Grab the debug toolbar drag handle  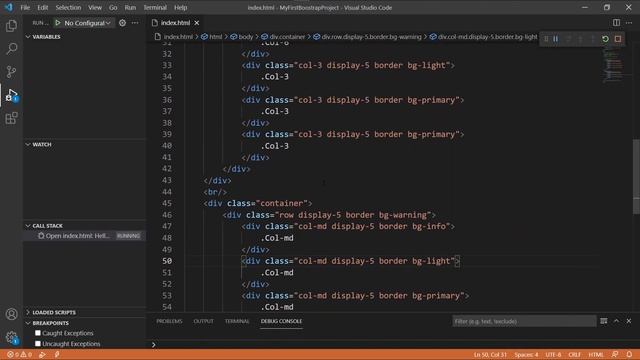546,39
